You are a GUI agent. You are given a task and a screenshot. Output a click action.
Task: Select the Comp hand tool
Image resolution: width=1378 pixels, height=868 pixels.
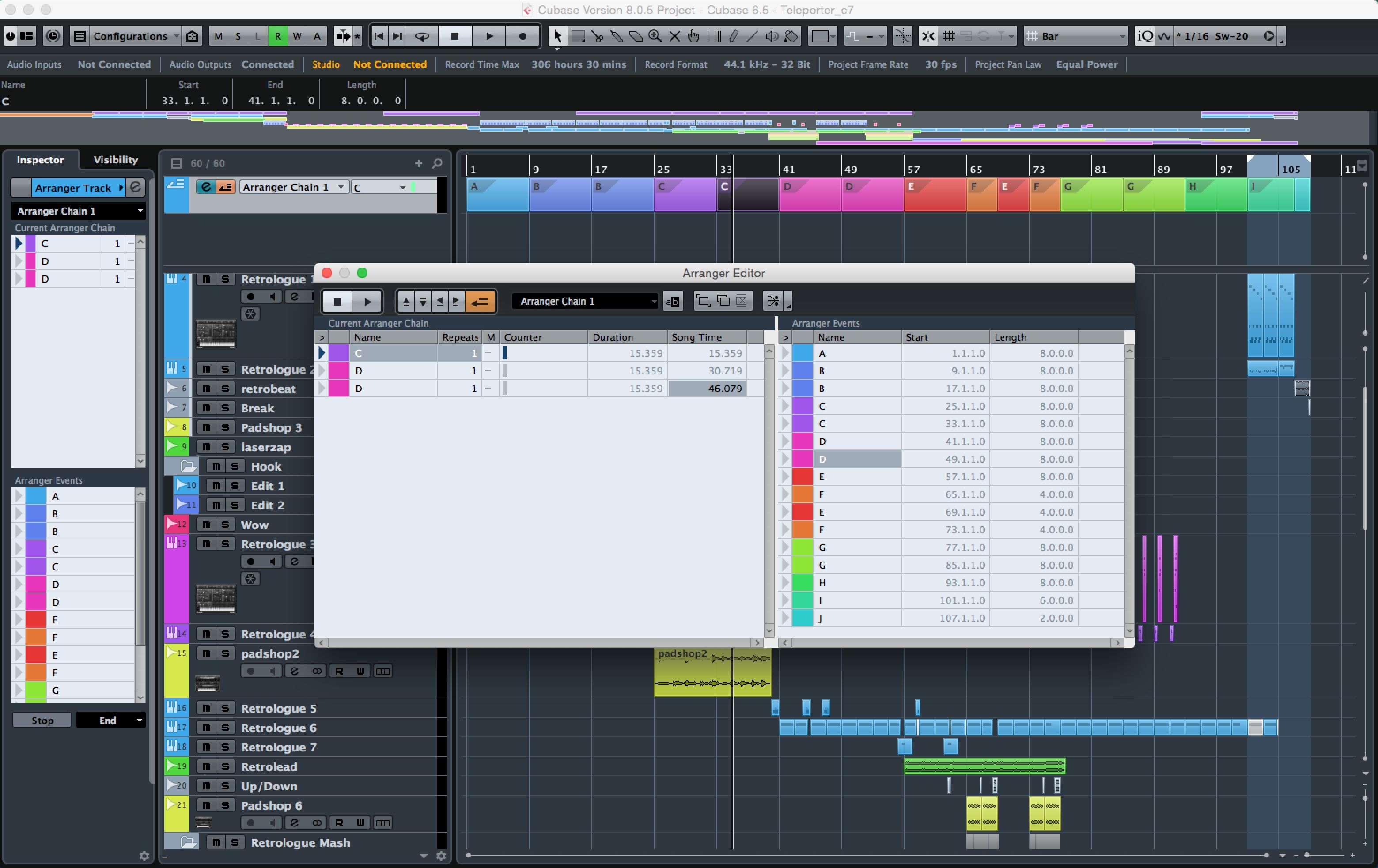tap(693, 36)
